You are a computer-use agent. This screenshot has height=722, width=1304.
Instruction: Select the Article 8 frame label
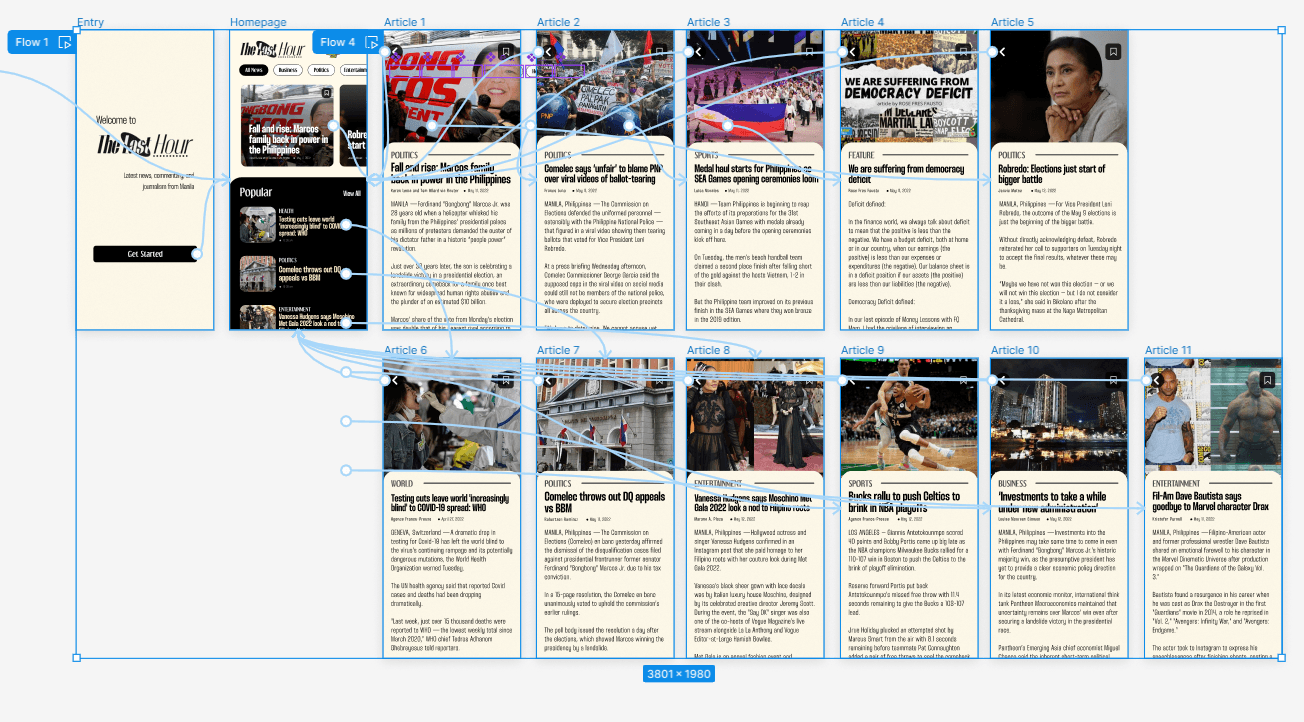(708, 350)
